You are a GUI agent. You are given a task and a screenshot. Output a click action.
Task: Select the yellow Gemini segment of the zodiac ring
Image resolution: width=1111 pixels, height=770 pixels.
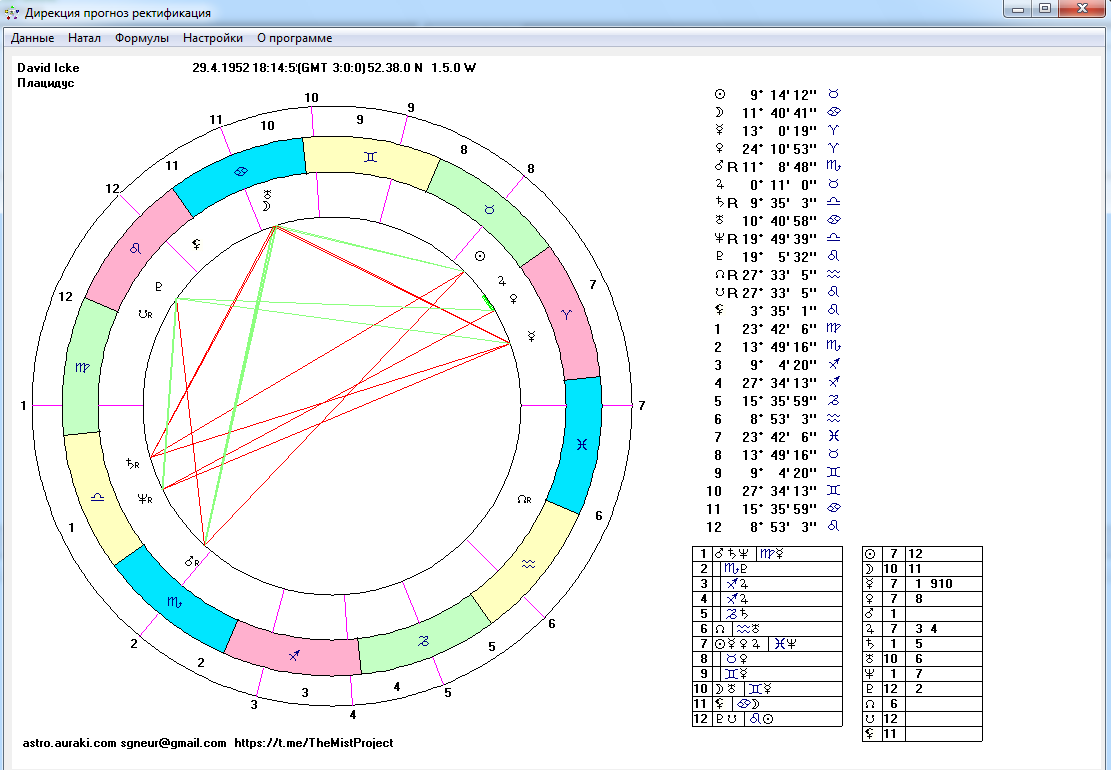369,157
